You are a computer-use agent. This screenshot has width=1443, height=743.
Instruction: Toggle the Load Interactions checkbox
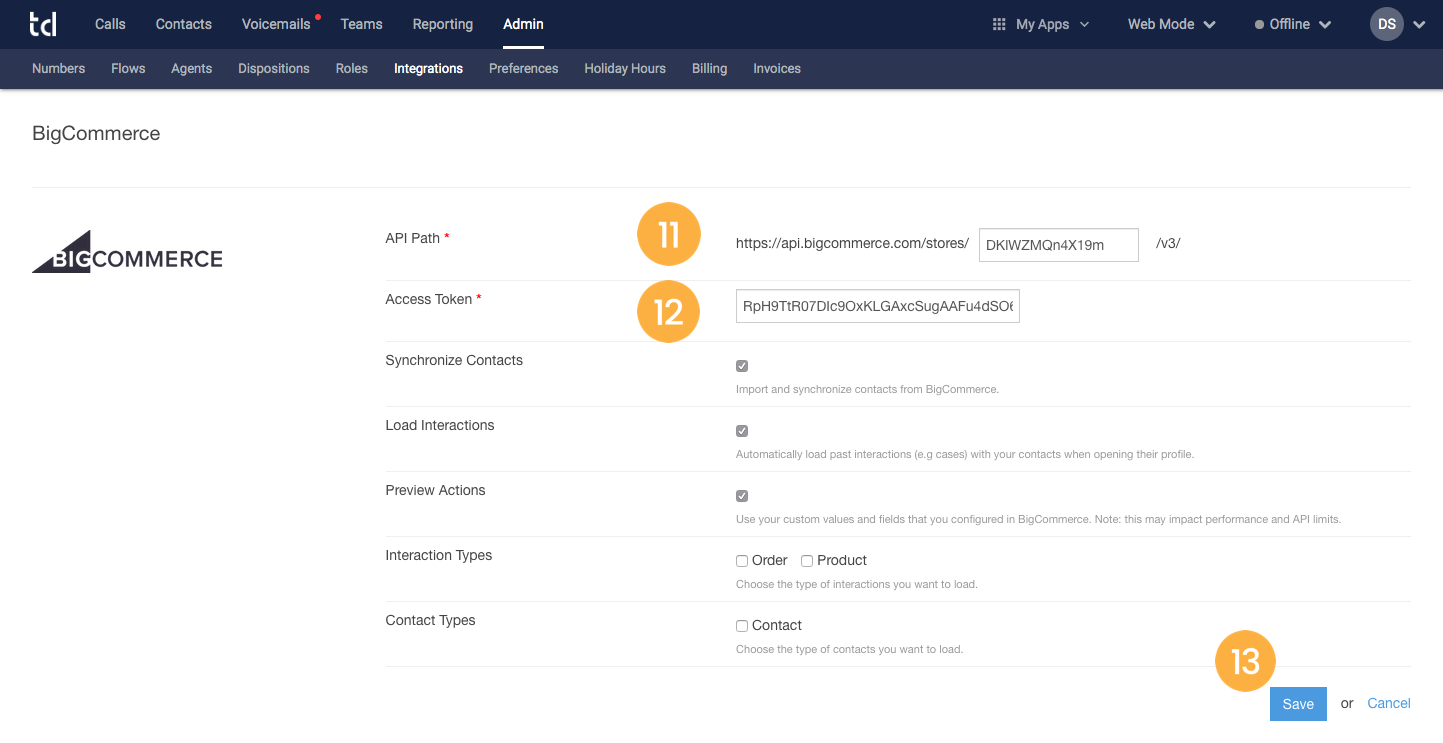742,431
